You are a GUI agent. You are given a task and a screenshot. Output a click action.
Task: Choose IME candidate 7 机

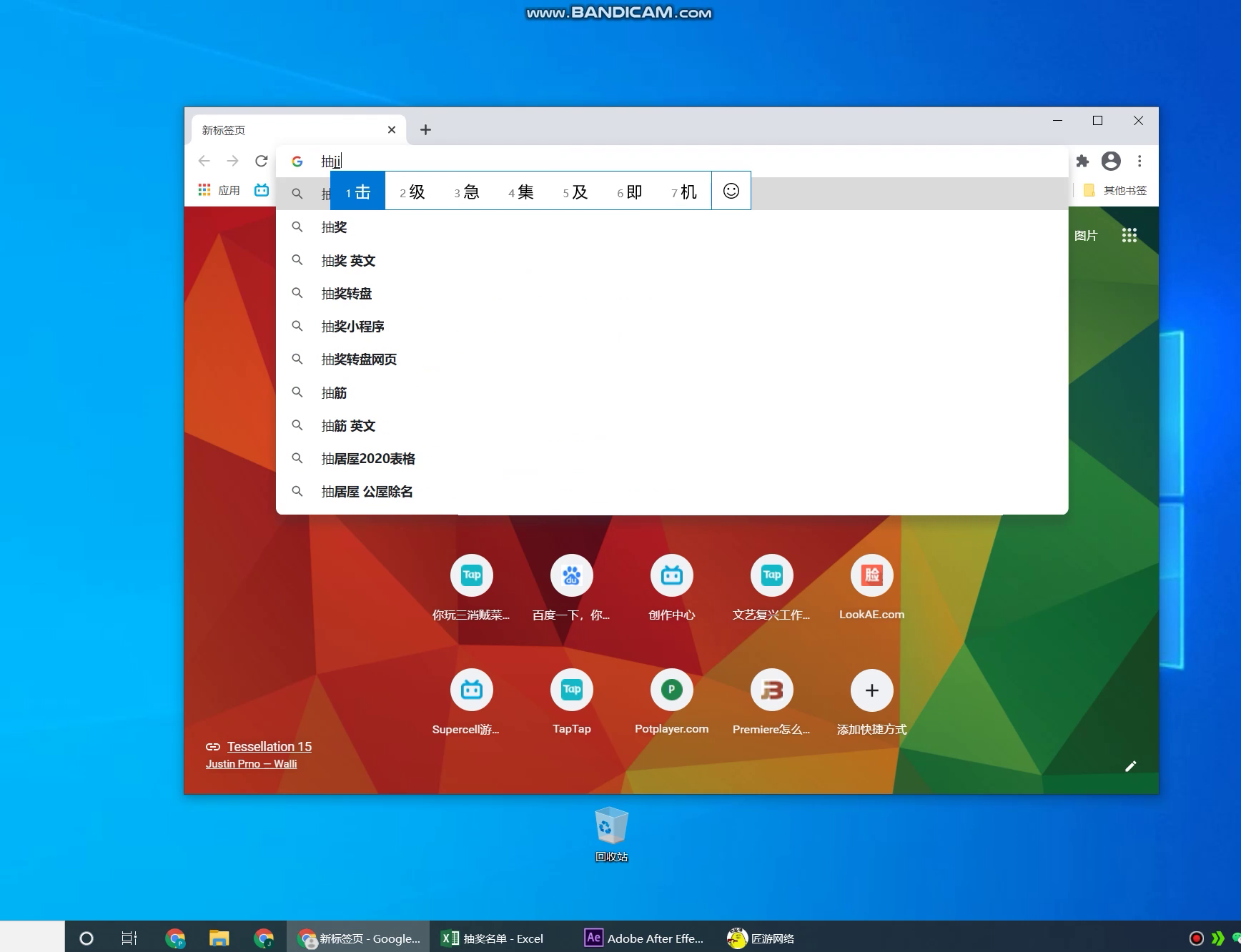click(x=684, y=192)
